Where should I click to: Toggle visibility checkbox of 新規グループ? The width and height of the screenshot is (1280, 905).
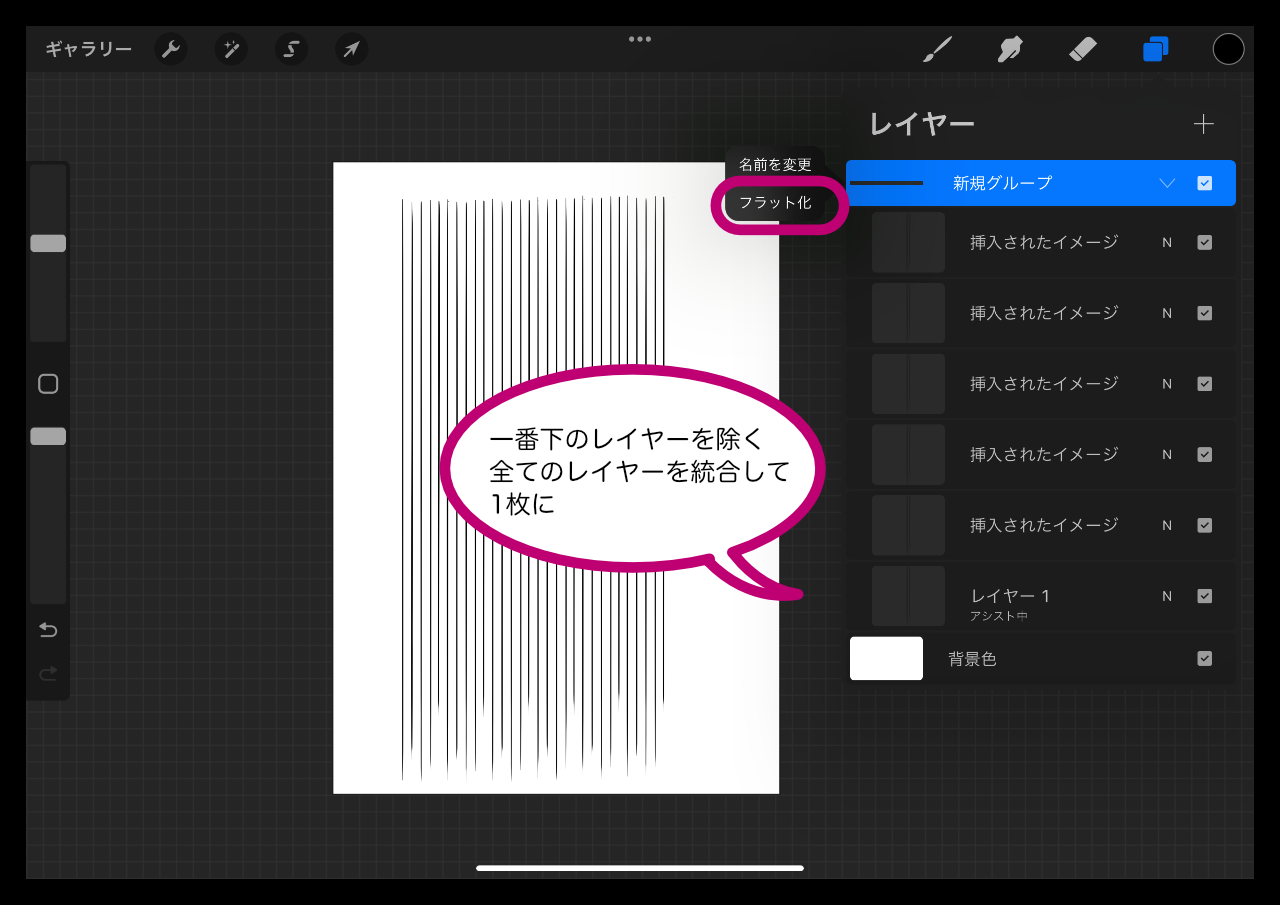[x=1205, y=183]
